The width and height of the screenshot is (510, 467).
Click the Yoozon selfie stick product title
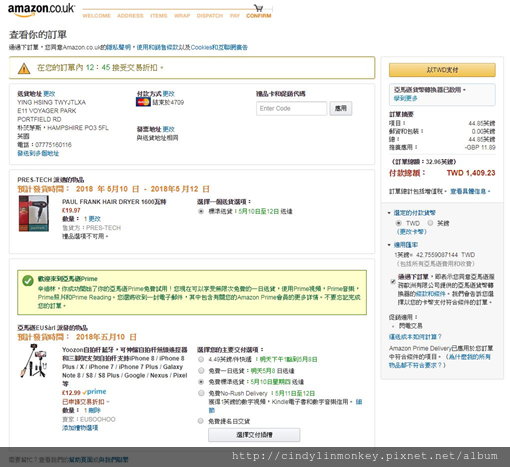coord(125,367)
